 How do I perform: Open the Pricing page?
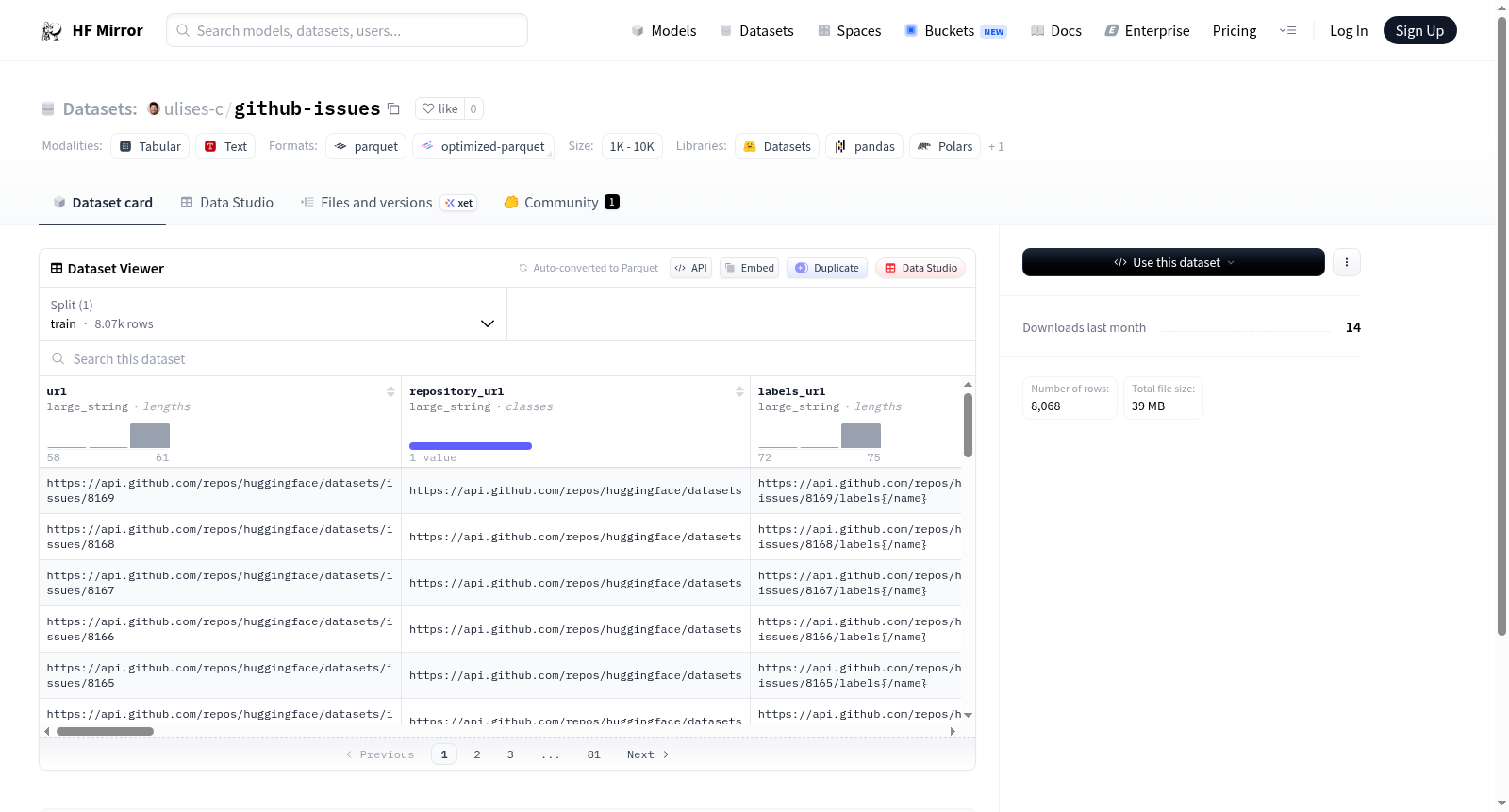(1235, 31)
